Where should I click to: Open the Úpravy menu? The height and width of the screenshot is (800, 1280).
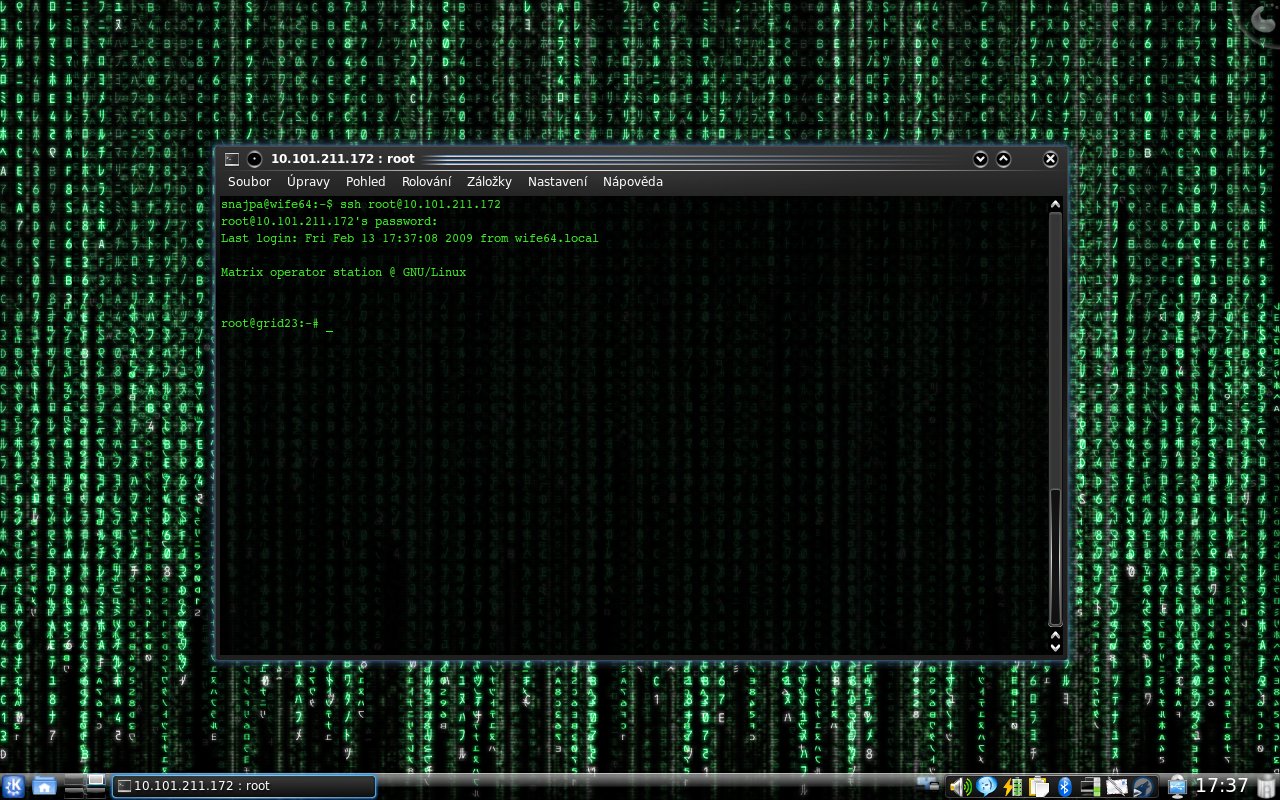coord(308,182)
